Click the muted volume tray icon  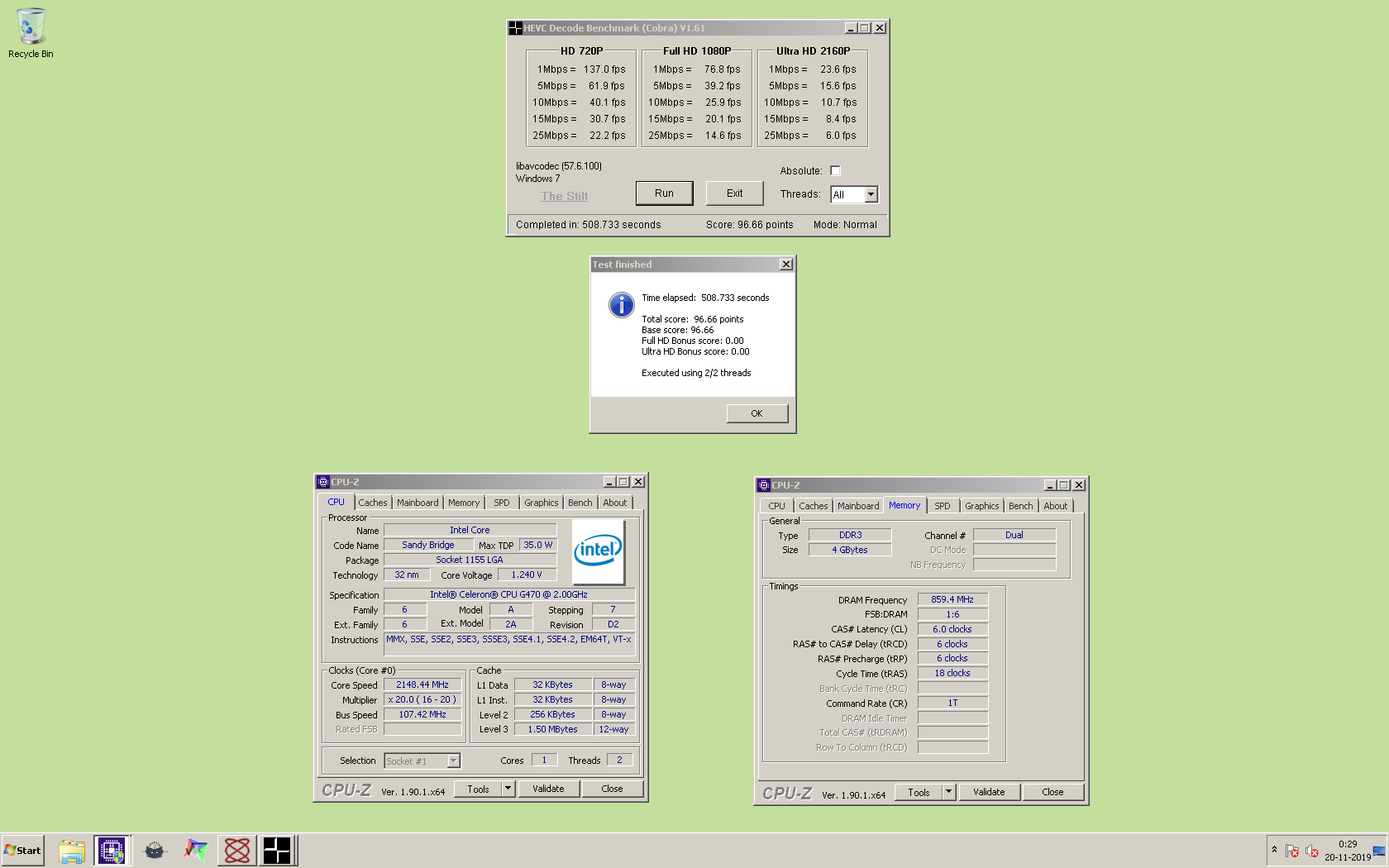(1311, 851)
